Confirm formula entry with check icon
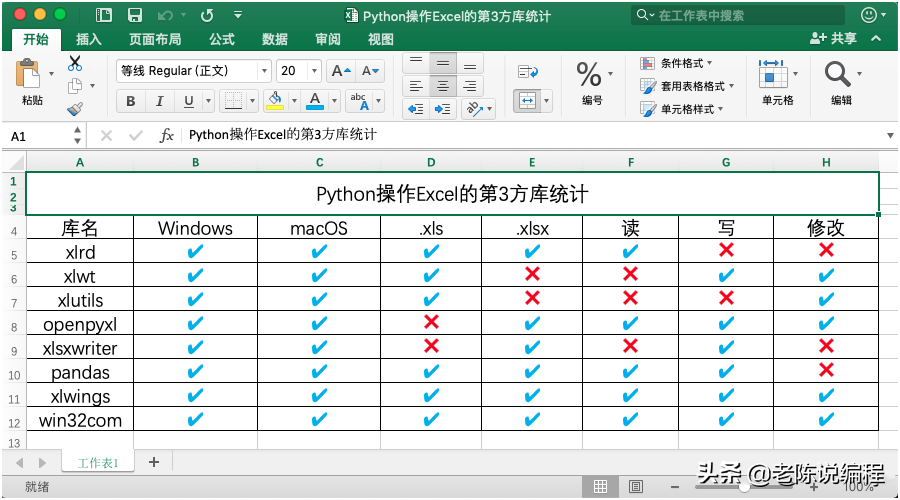Viewport: 900px width, 500px height. (136, 135)
